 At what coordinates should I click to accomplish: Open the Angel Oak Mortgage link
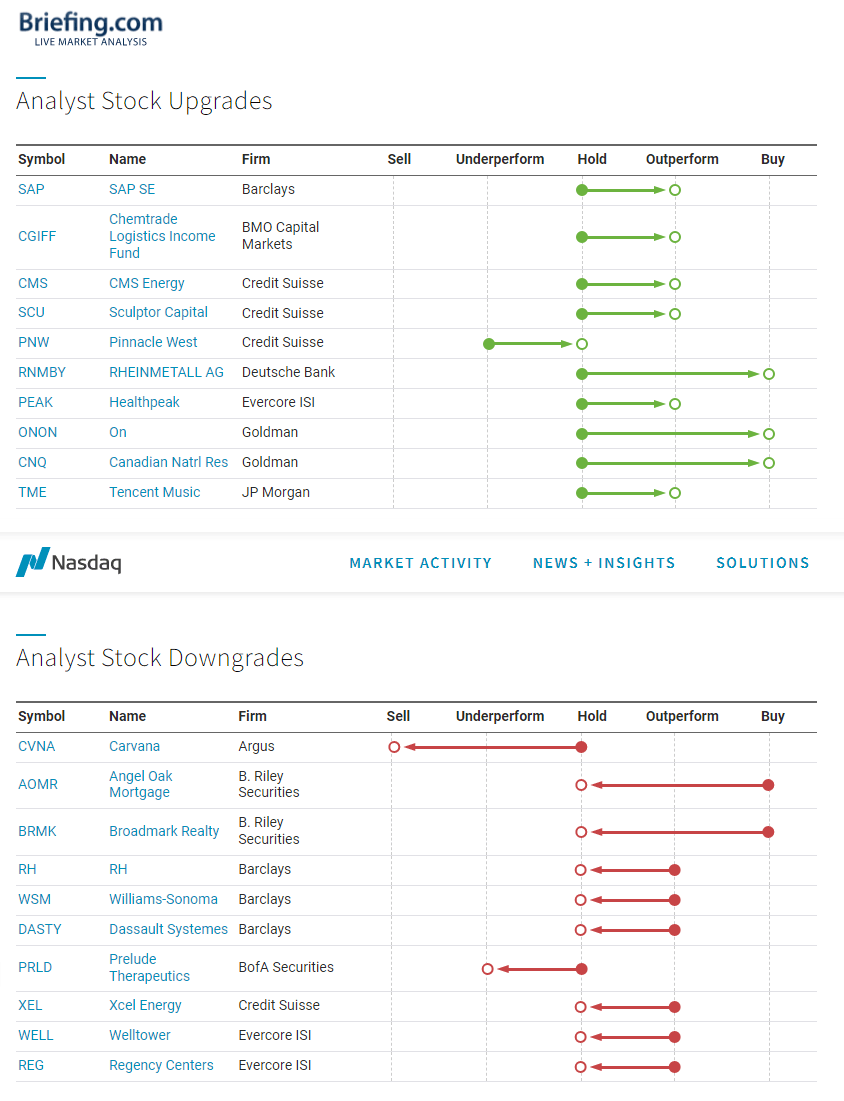[x=140, y=784]
